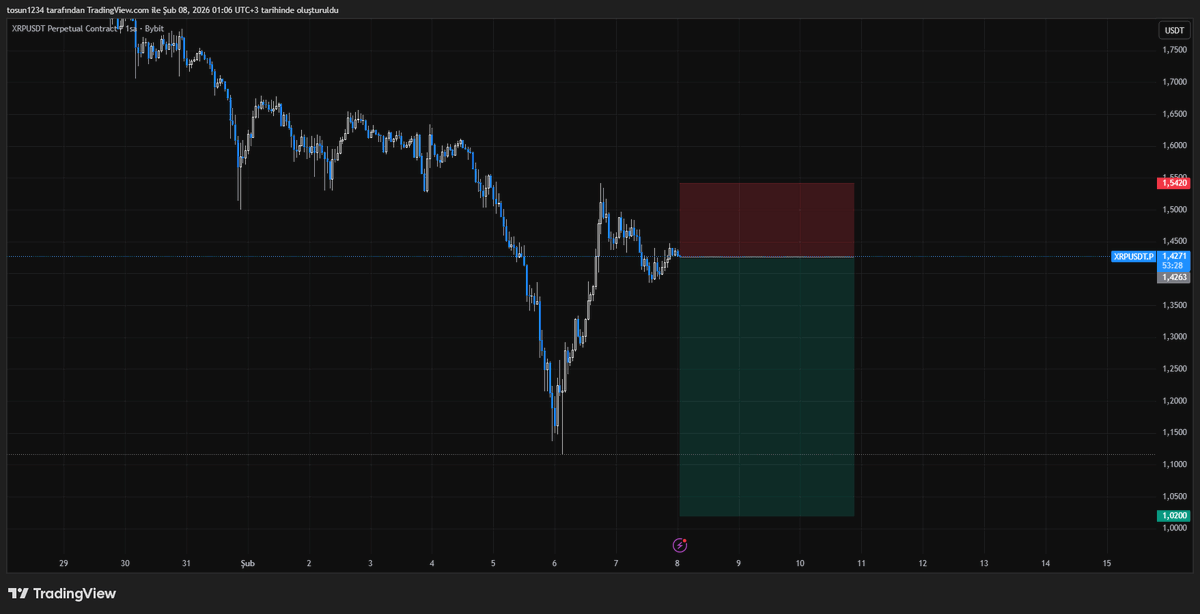Click the 1,5000 price axis label
Image resolution: width=1200 pixels, height=614 pixels.
[1174, 209]
